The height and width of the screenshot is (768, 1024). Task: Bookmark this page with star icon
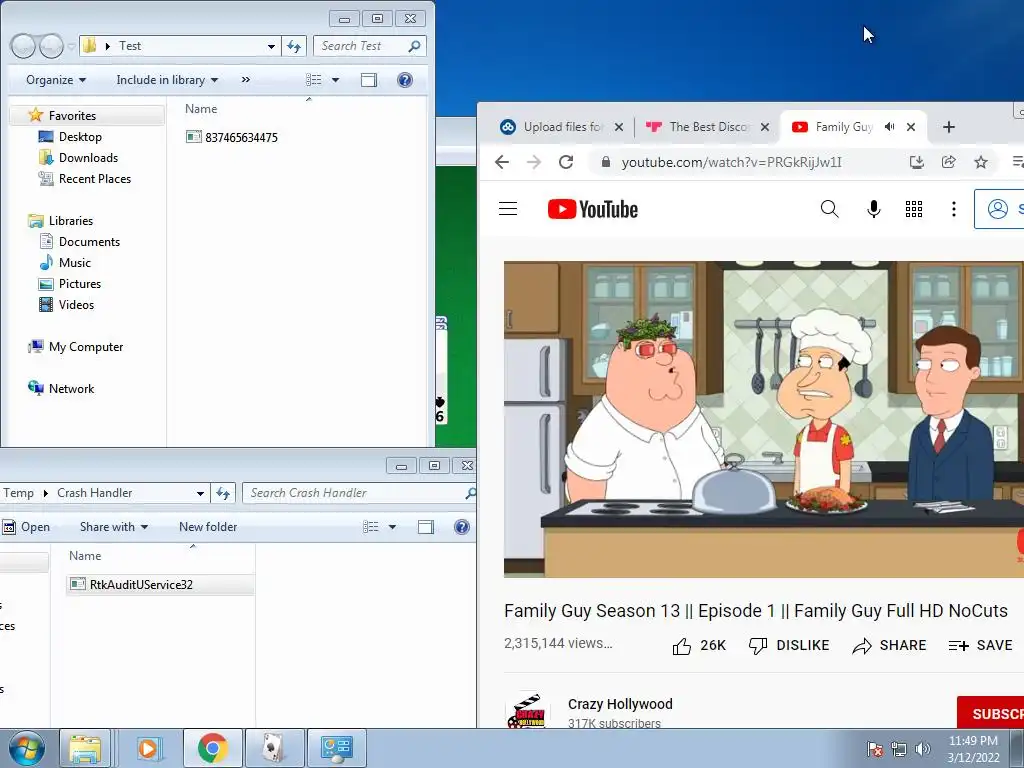coord(980,162)
